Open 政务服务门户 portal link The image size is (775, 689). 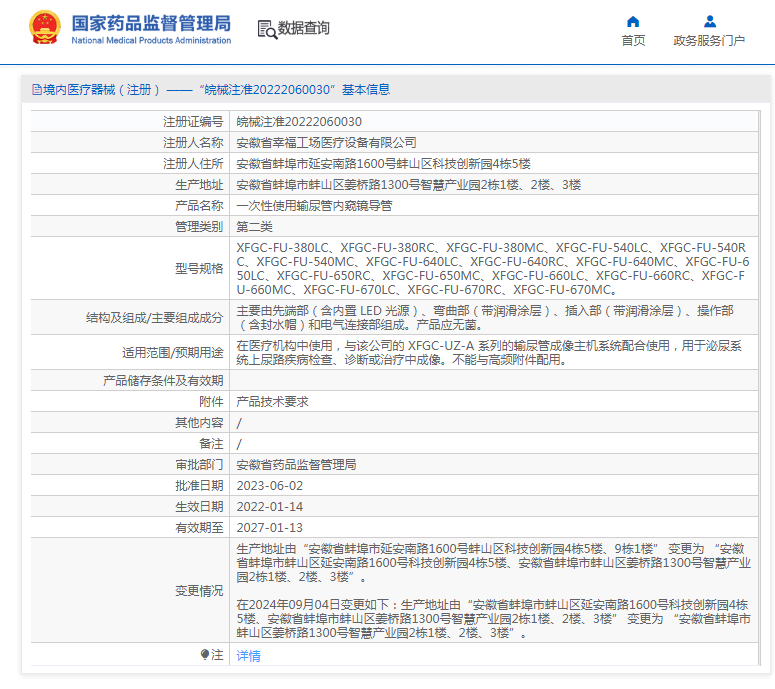[x=709, y=41]
